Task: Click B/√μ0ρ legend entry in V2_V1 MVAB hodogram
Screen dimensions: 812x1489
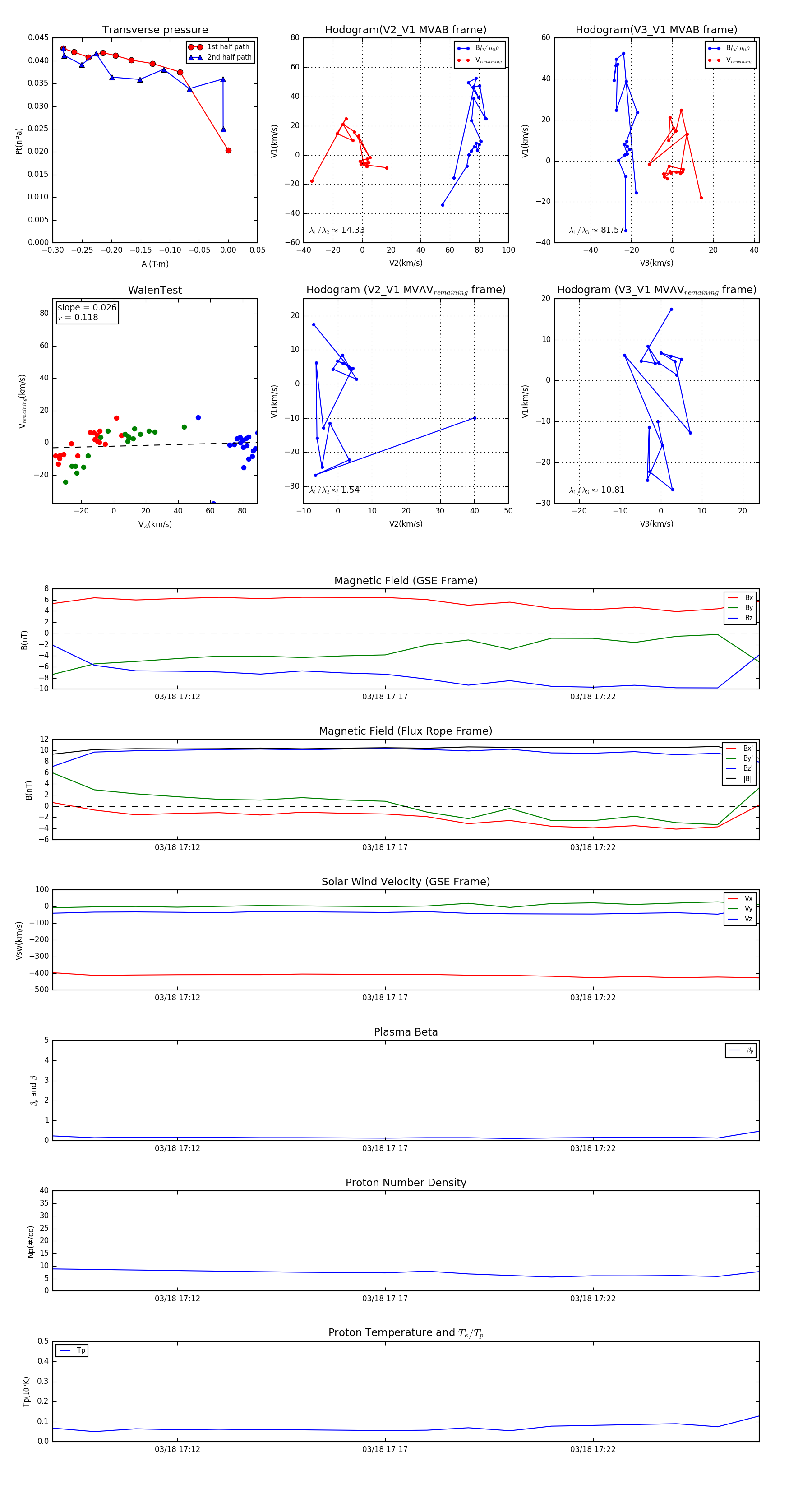Action: click(479, 49)
